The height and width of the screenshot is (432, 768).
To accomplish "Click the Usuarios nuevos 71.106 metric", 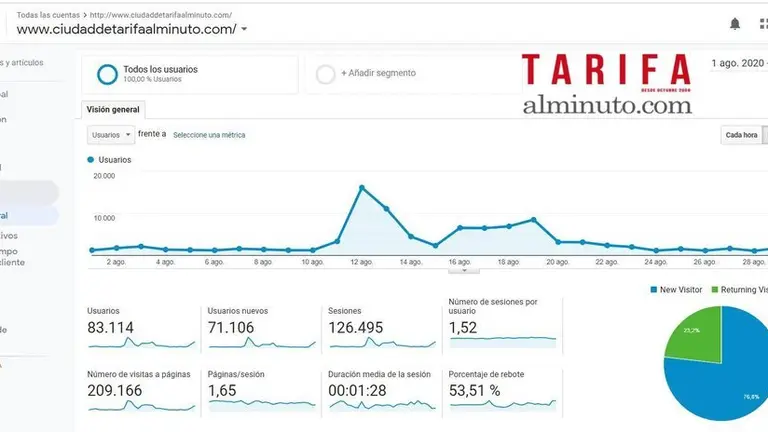I will coord(262,327).
